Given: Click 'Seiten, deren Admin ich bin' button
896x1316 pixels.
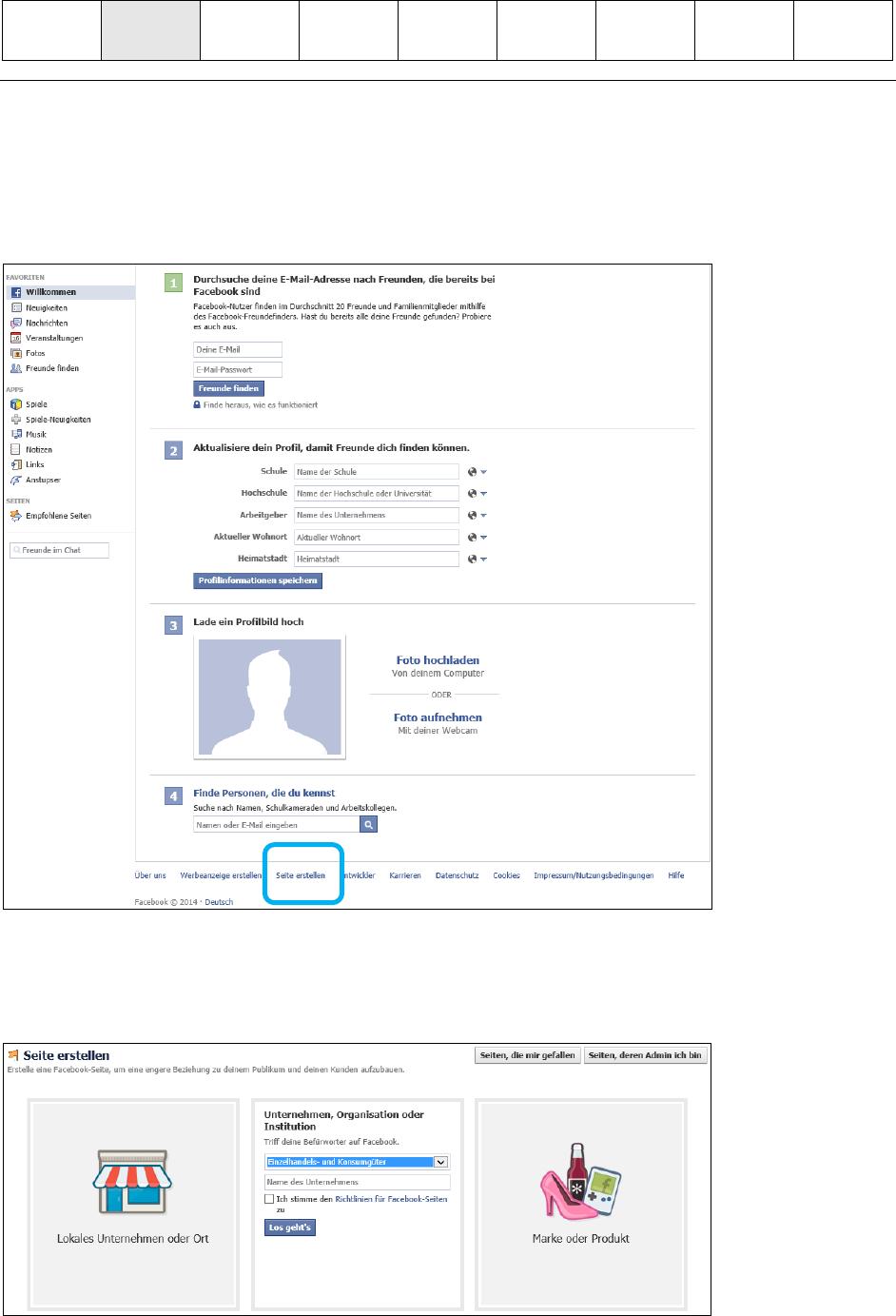Looking at the screenshot, I should tap(645, 1055).
